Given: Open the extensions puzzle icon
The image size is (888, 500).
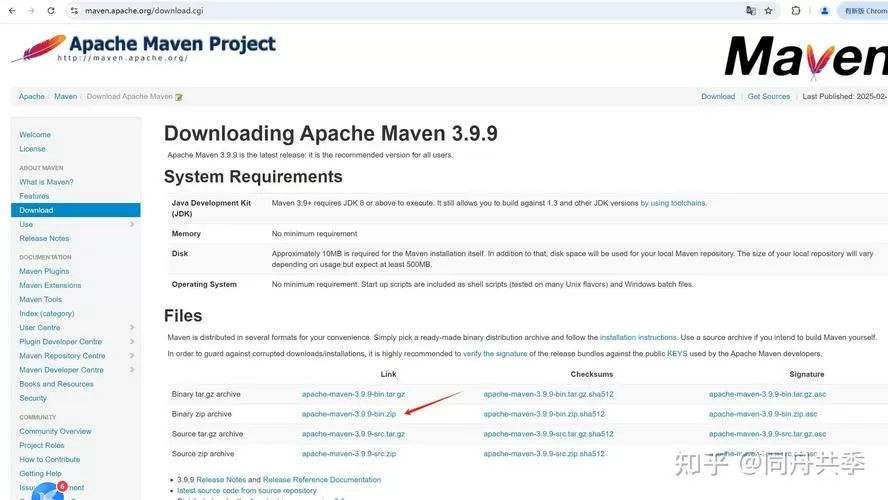Looking at the screenshot, I should (796, 11).
